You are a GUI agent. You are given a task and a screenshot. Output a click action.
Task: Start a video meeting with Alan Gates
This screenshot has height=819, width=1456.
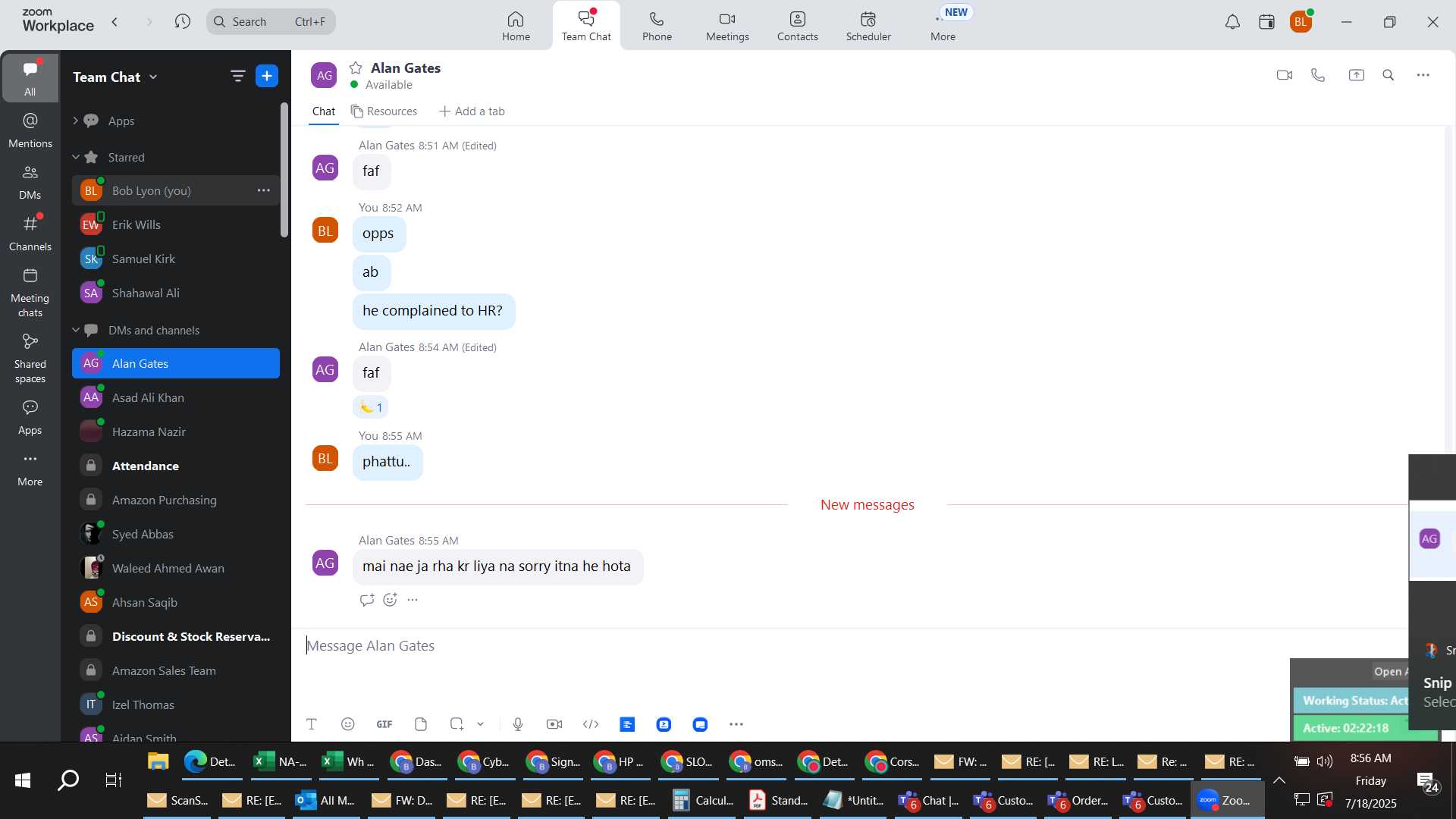click(1284, 75)
